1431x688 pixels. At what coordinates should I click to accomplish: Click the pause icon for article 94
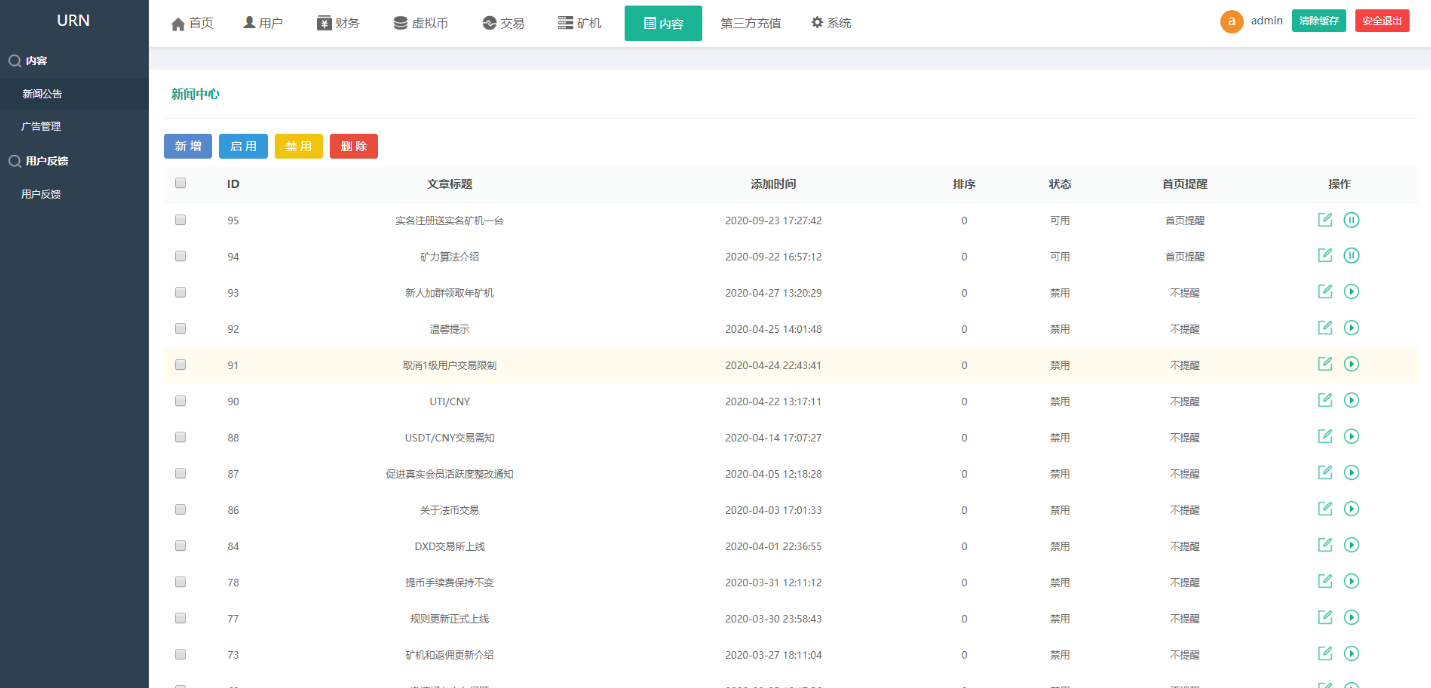tap(1351, 256)
